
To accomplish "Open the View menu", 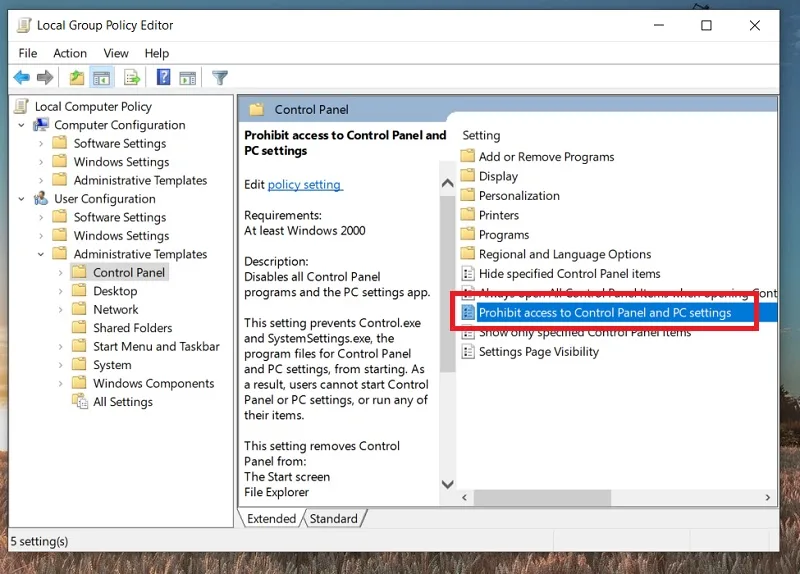I will [x=116, y=53].
